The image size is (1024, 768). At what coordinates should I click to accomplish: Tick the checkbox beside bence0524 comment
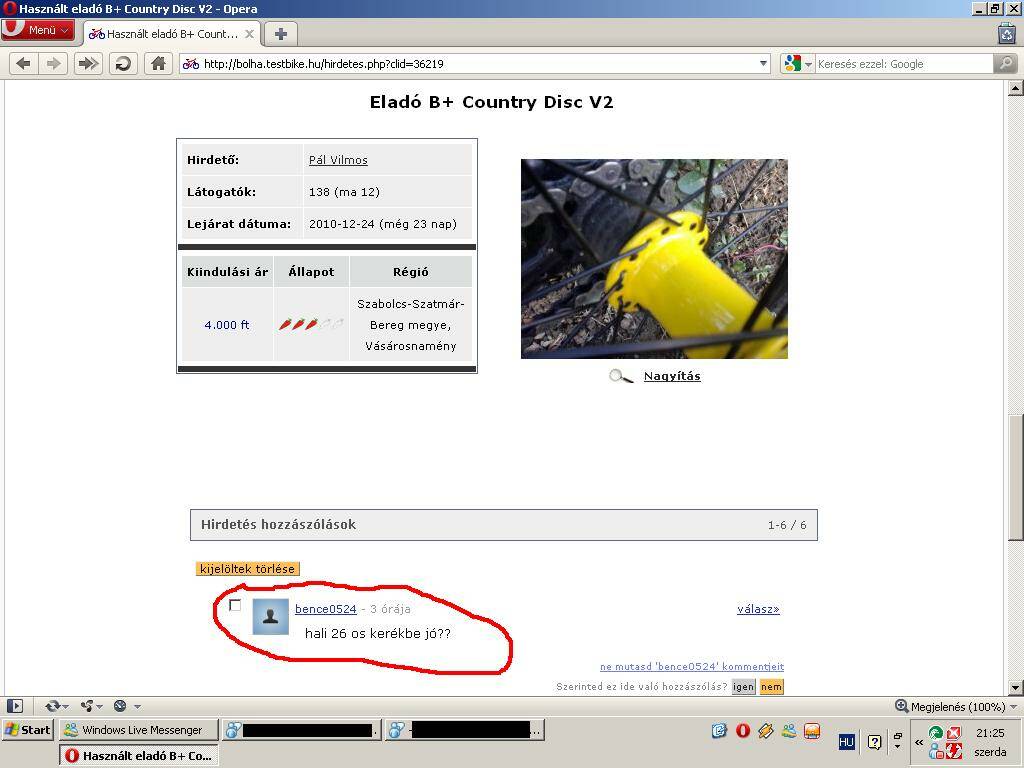point(235,605)
